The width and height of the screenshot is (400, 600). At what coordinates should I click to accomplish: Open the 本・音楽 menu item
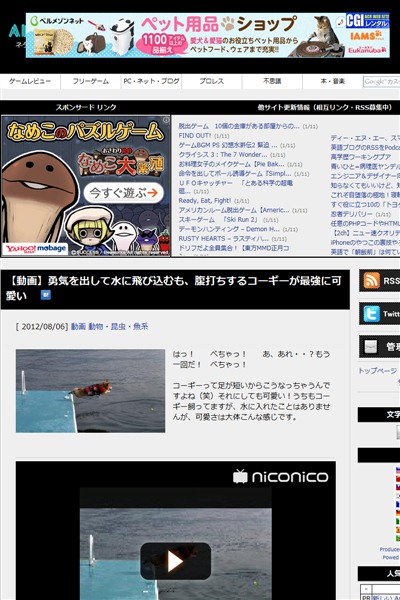(x=333, y=82)
